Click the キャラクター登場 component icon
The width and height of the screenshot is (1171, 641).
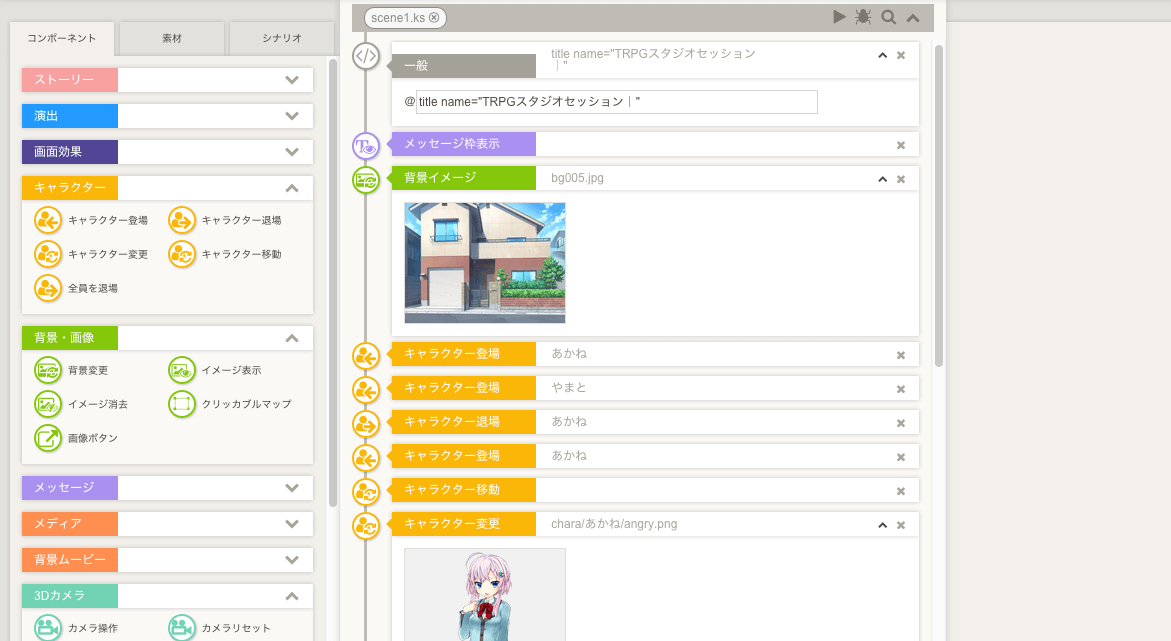[48, 220]
